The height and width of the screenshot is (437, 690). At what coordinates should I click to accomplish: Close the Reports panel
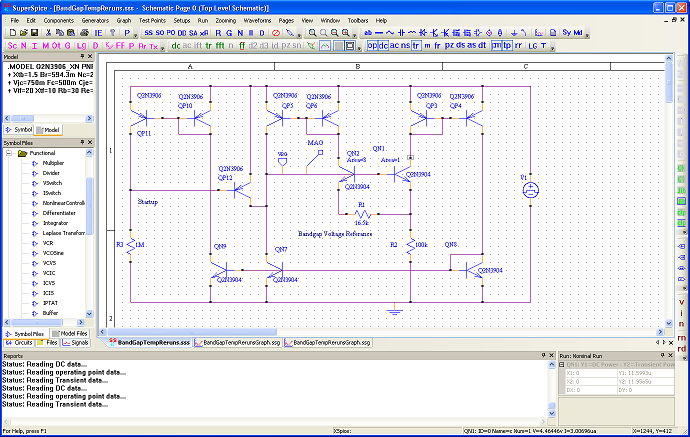(551, 355)
